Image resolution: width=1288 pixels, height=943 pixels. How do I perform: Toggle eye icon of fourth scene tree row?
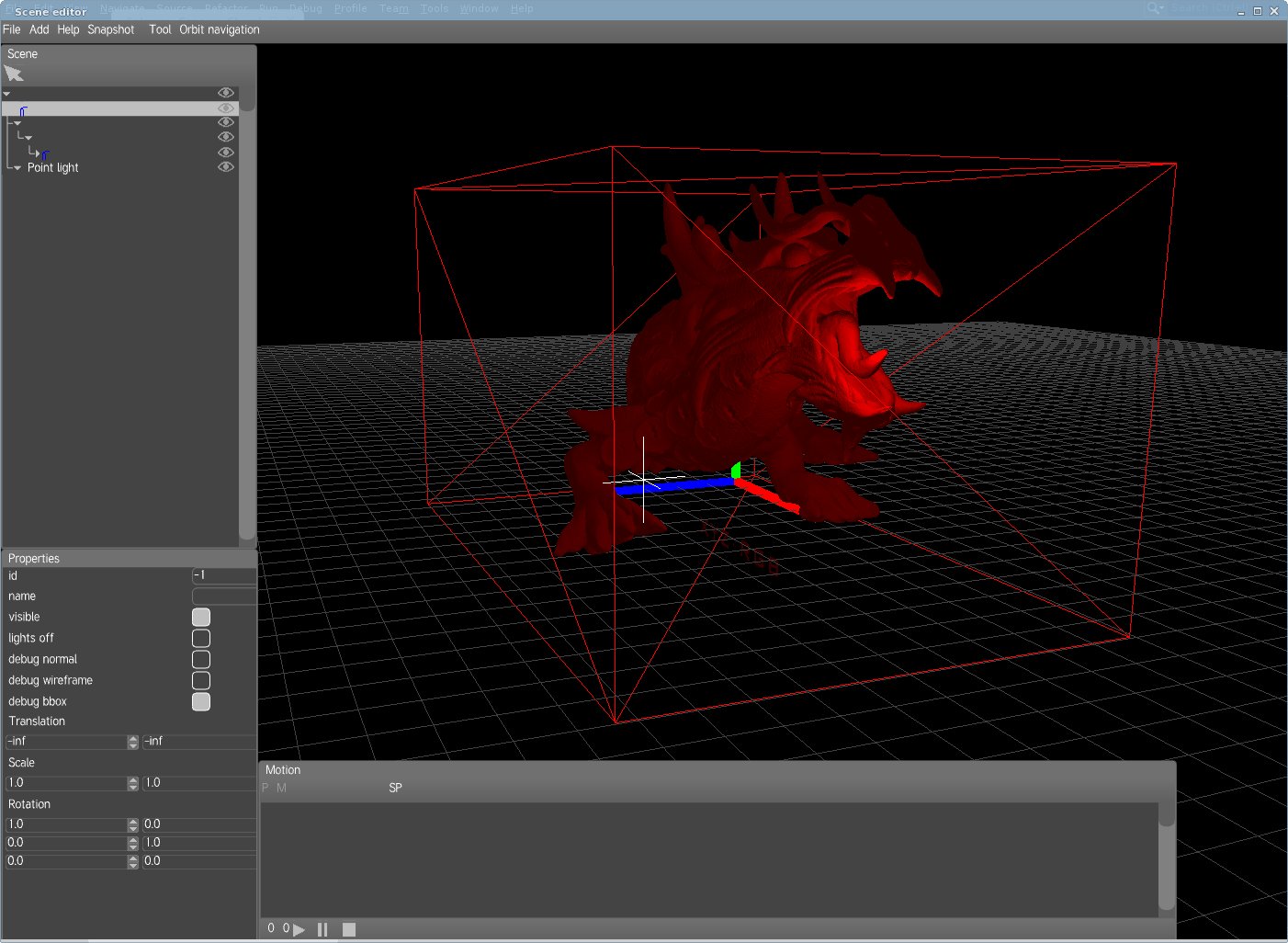226,137
